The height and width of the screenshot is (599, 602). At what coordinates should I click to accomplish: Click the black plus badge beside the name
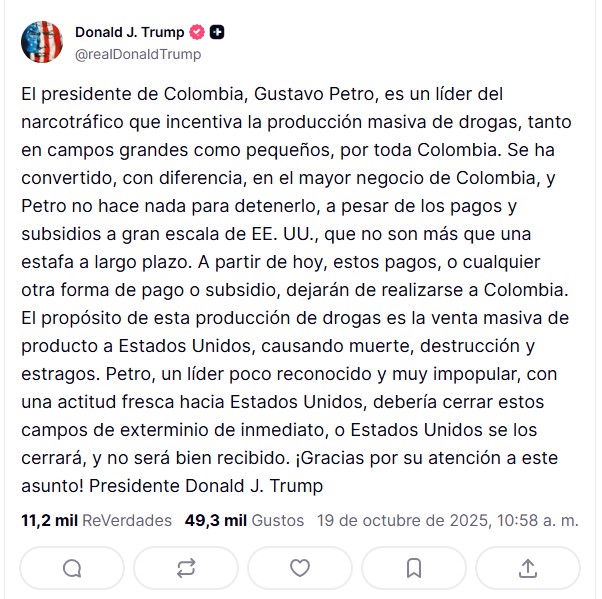click(x=217, y=32)
